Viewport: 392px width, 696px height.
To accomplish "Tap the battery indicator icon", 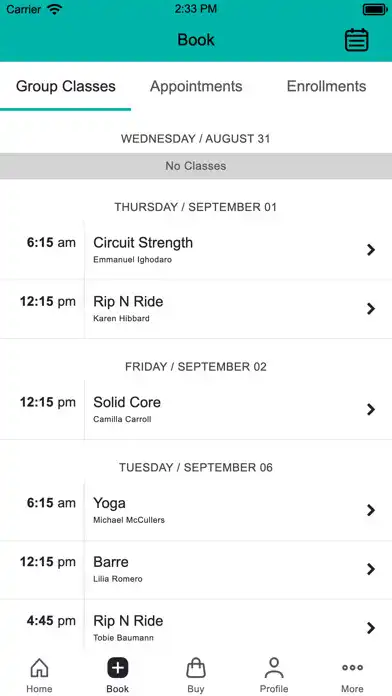I will (375, 9).
